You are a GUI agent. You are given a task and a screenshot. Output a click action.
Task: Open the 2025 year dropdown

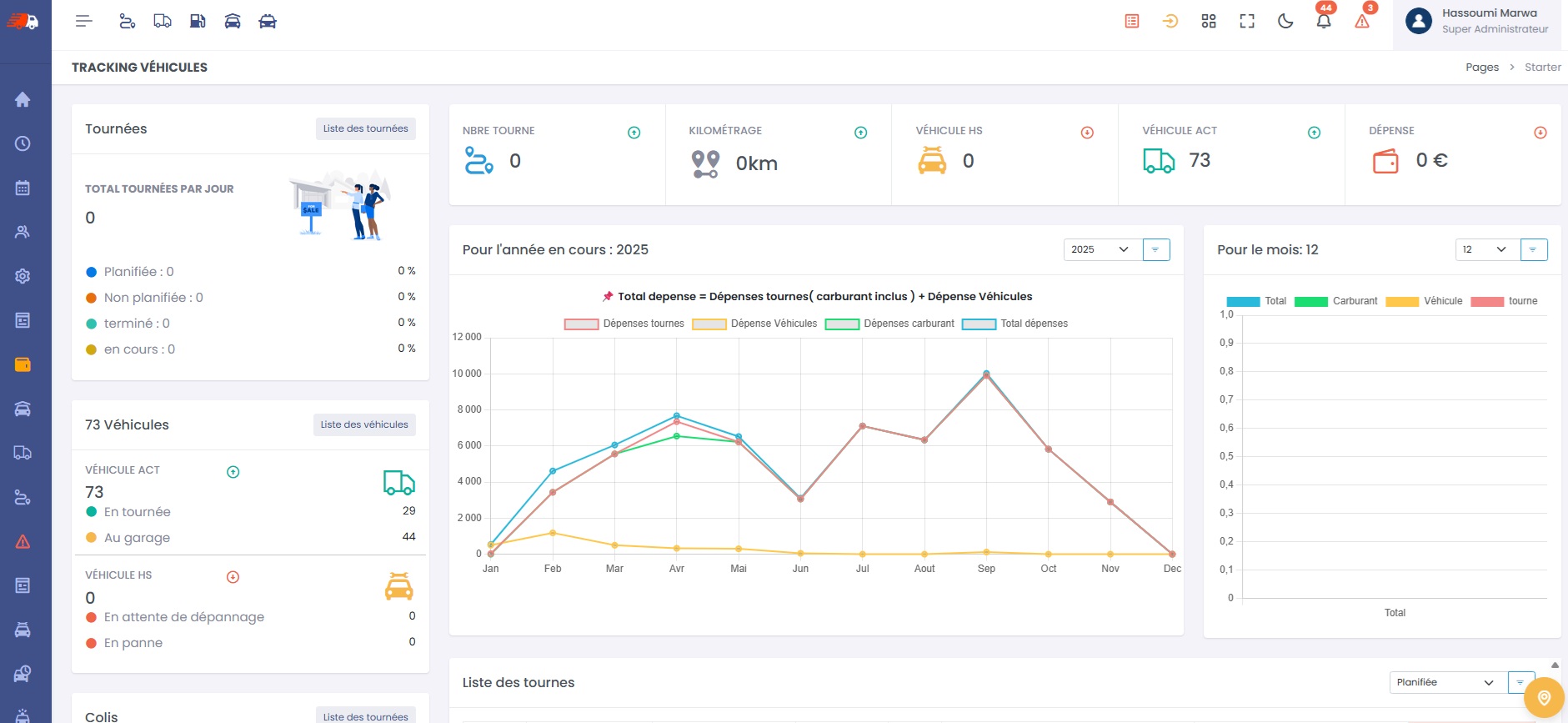pos(1099,249)
